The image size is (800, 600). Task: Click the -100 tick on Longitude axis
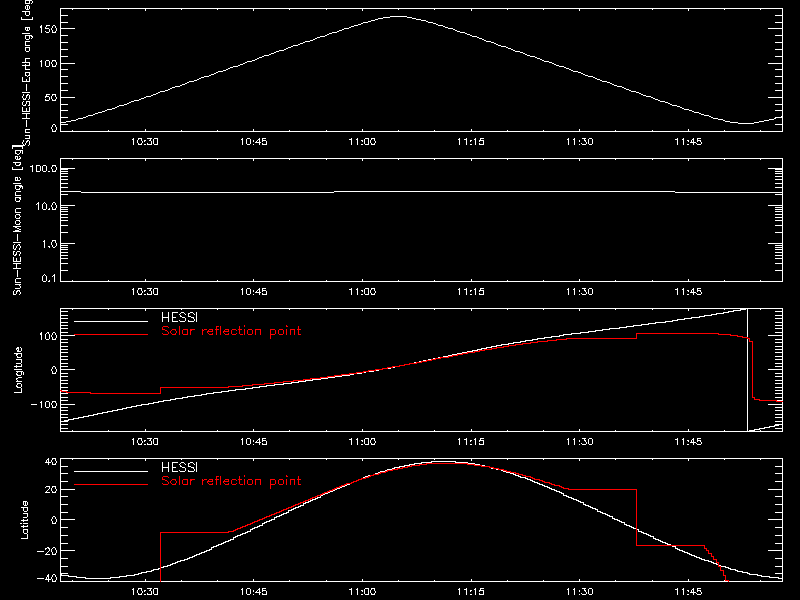(x=43, y=404)
